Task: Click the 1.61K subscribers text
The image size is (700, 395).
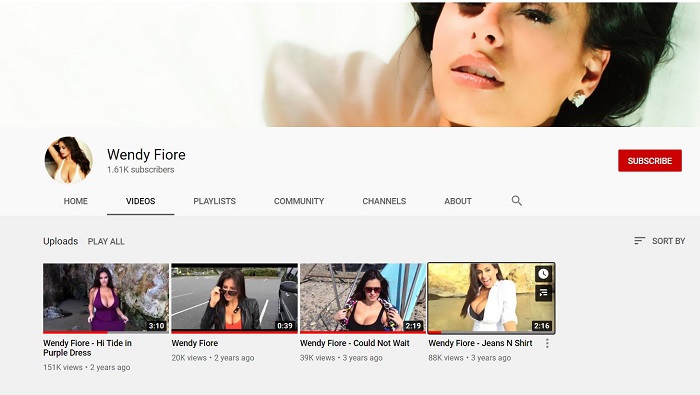Action: 141,170
